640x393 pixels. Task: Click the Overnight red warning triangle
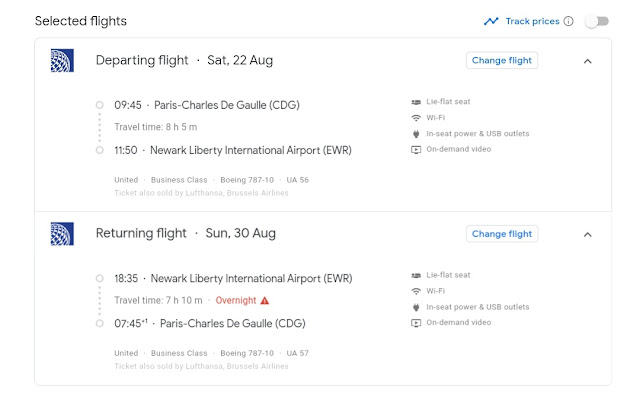265,300
